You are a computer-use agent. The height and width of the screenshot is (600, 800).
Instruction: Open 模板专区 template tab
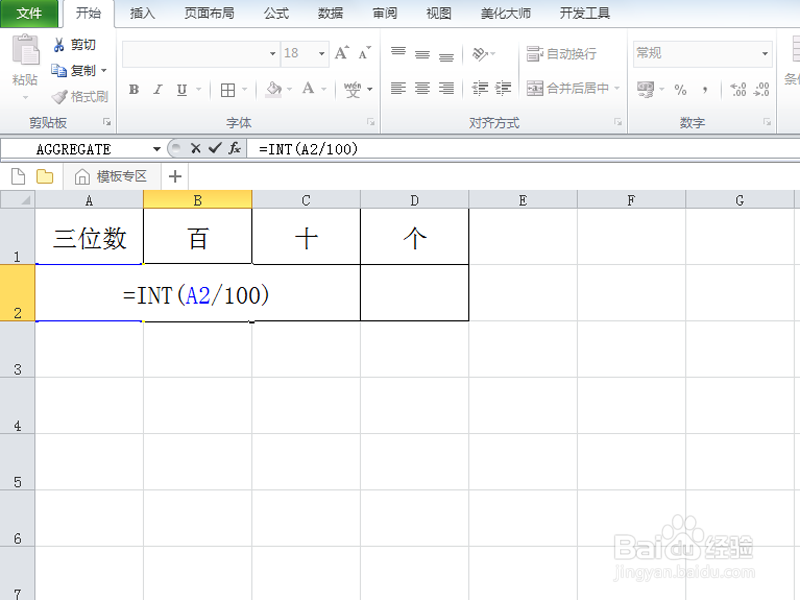111,177
